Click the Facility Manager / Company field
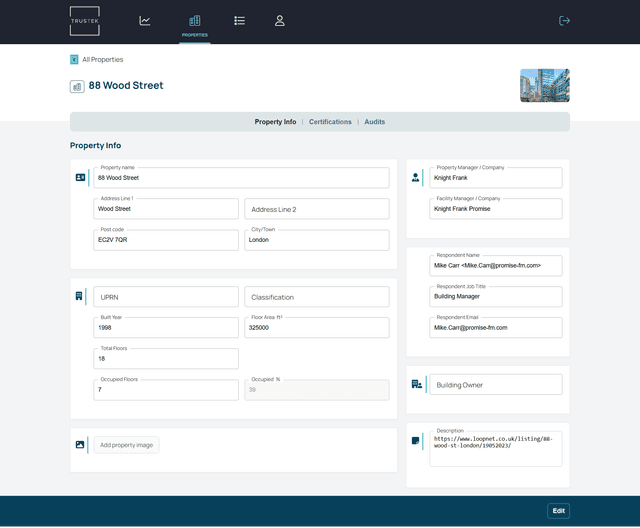The width and height of the screenshot is (640, 528). pos(496,209)
